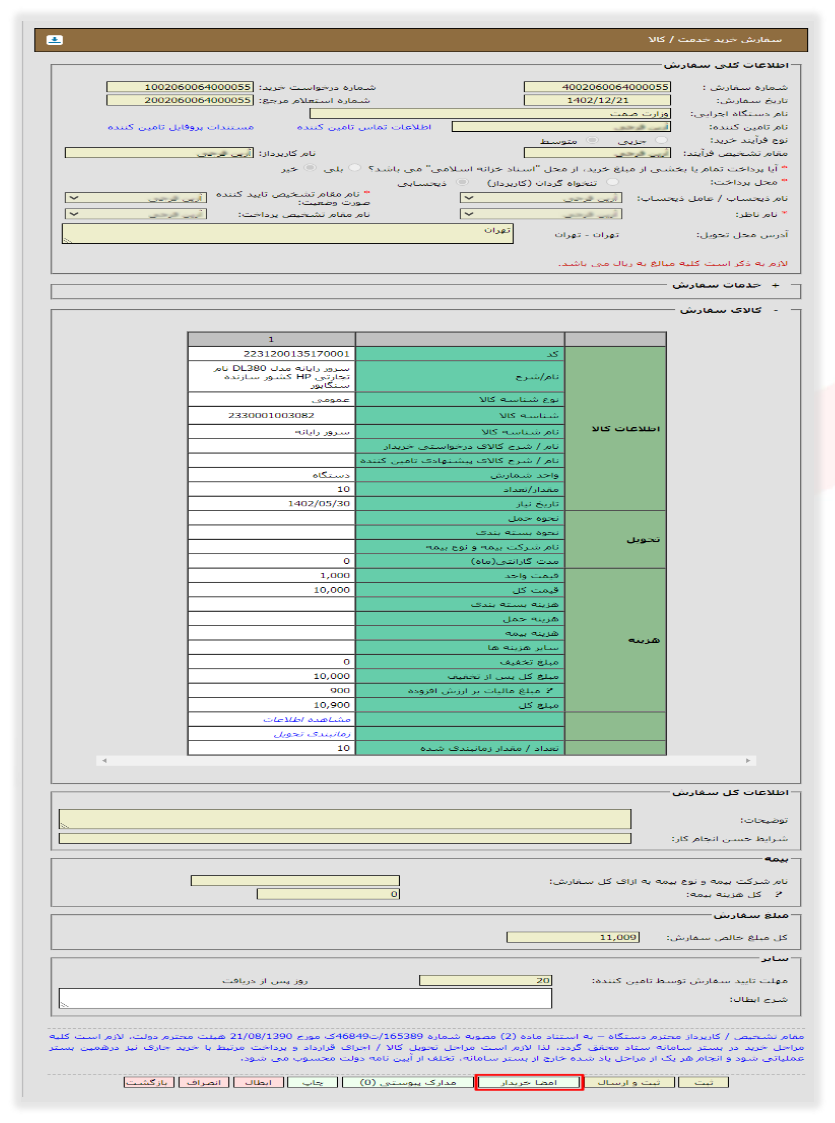
Task: Click the مشاهده اطلاعات link in the goods table
Action: [307, 719]
